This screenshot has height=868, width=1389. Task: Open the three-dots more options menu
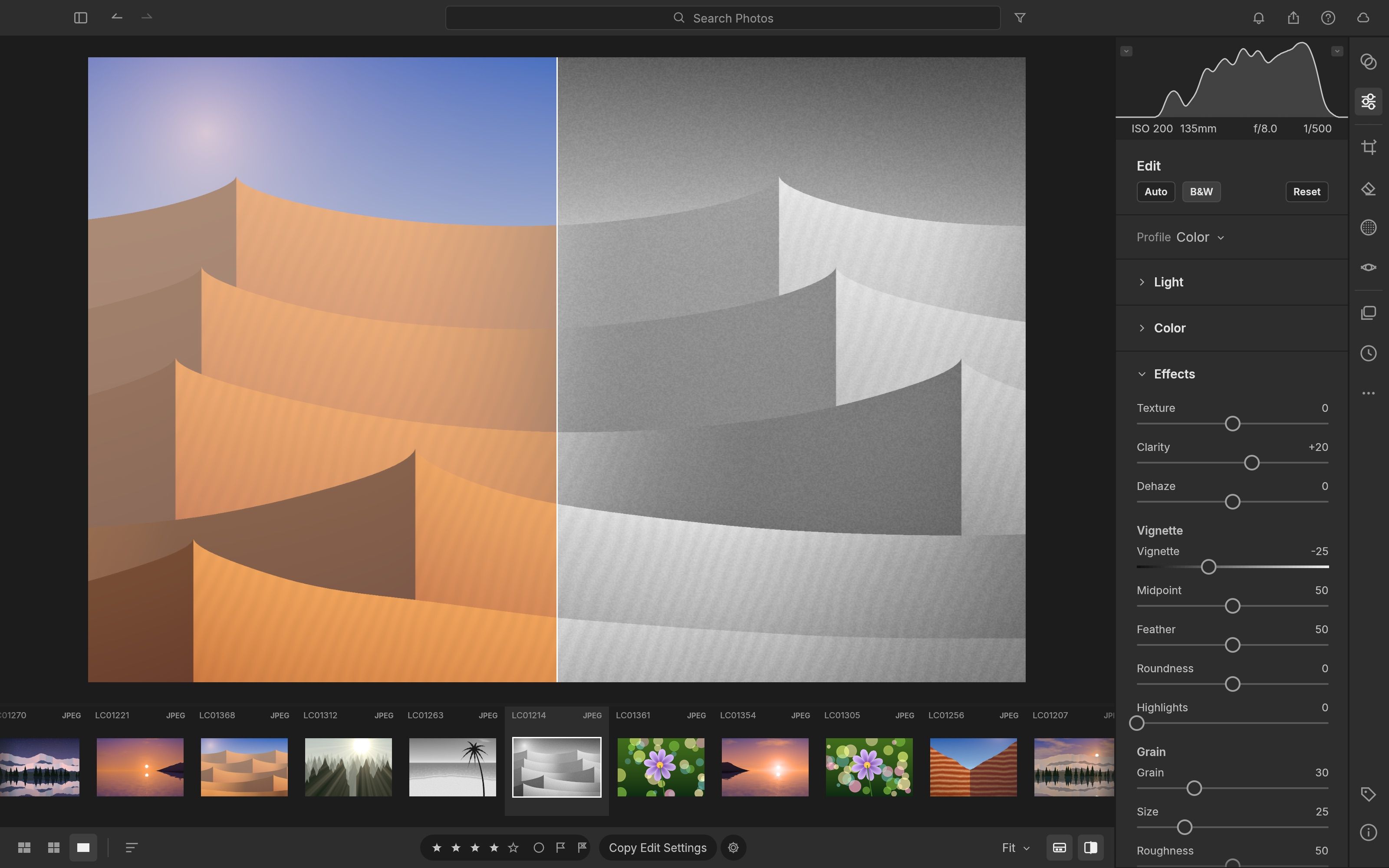point(1368,393)
